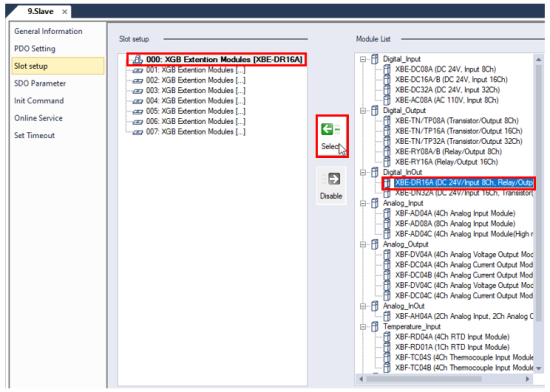Select XBE-TN/TP08A Transistor Output 8Ch
Image resolution: width=550 pixels, height=392 pixels.
[457, 121]
